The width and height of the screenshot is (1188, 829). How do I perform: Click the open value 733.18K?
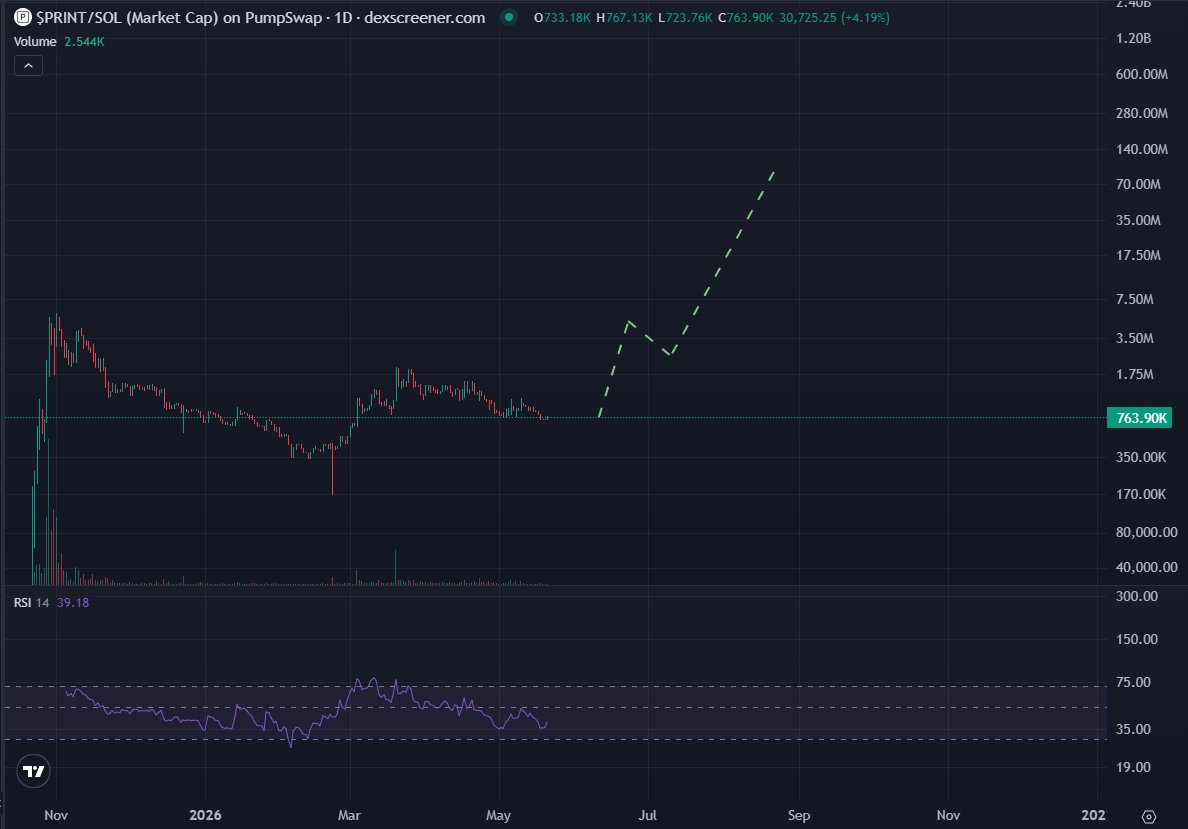[x=567, y=17]
